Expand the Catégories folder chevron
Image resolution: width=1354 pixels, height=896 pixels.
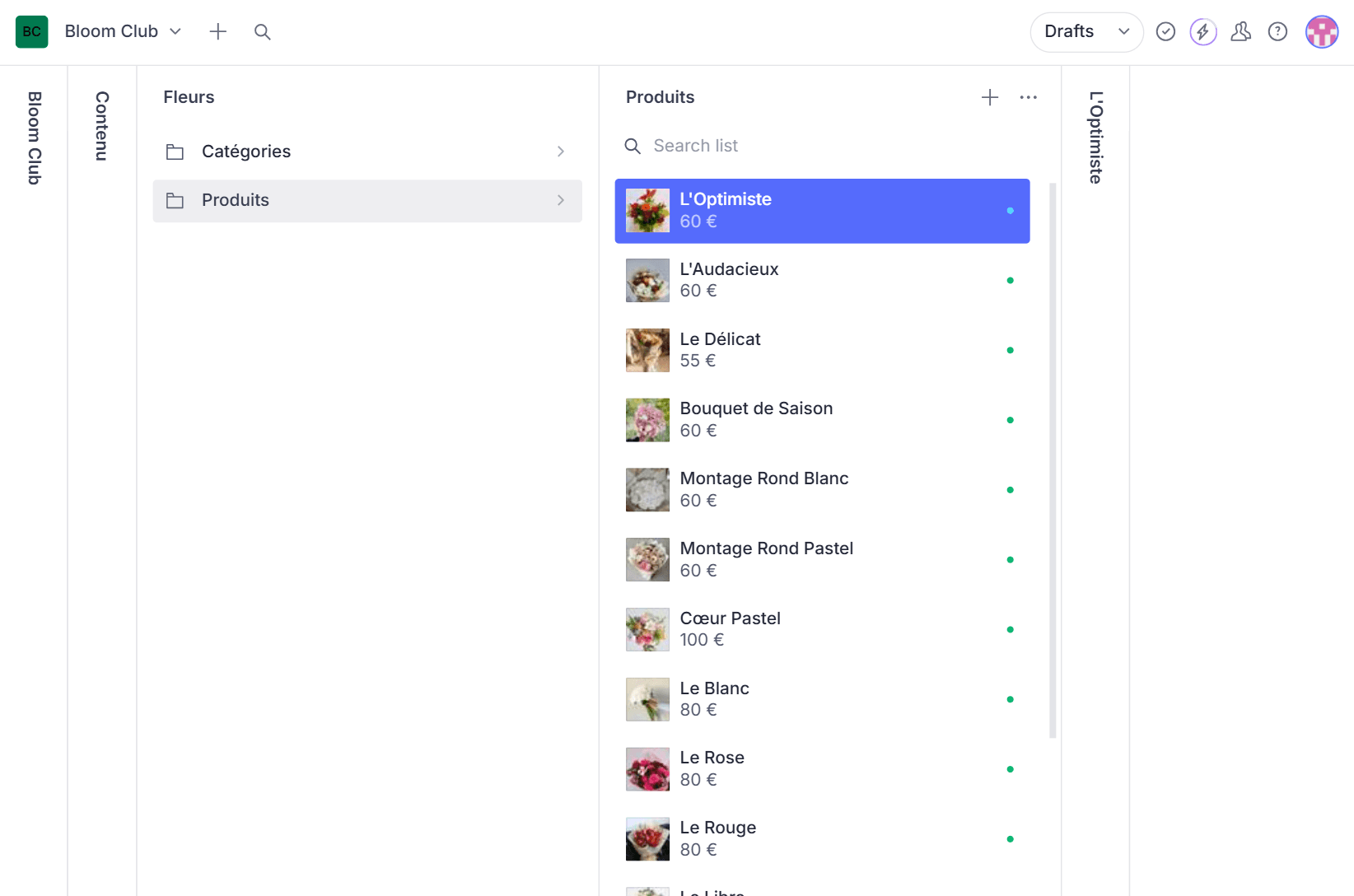pos(560,152)
